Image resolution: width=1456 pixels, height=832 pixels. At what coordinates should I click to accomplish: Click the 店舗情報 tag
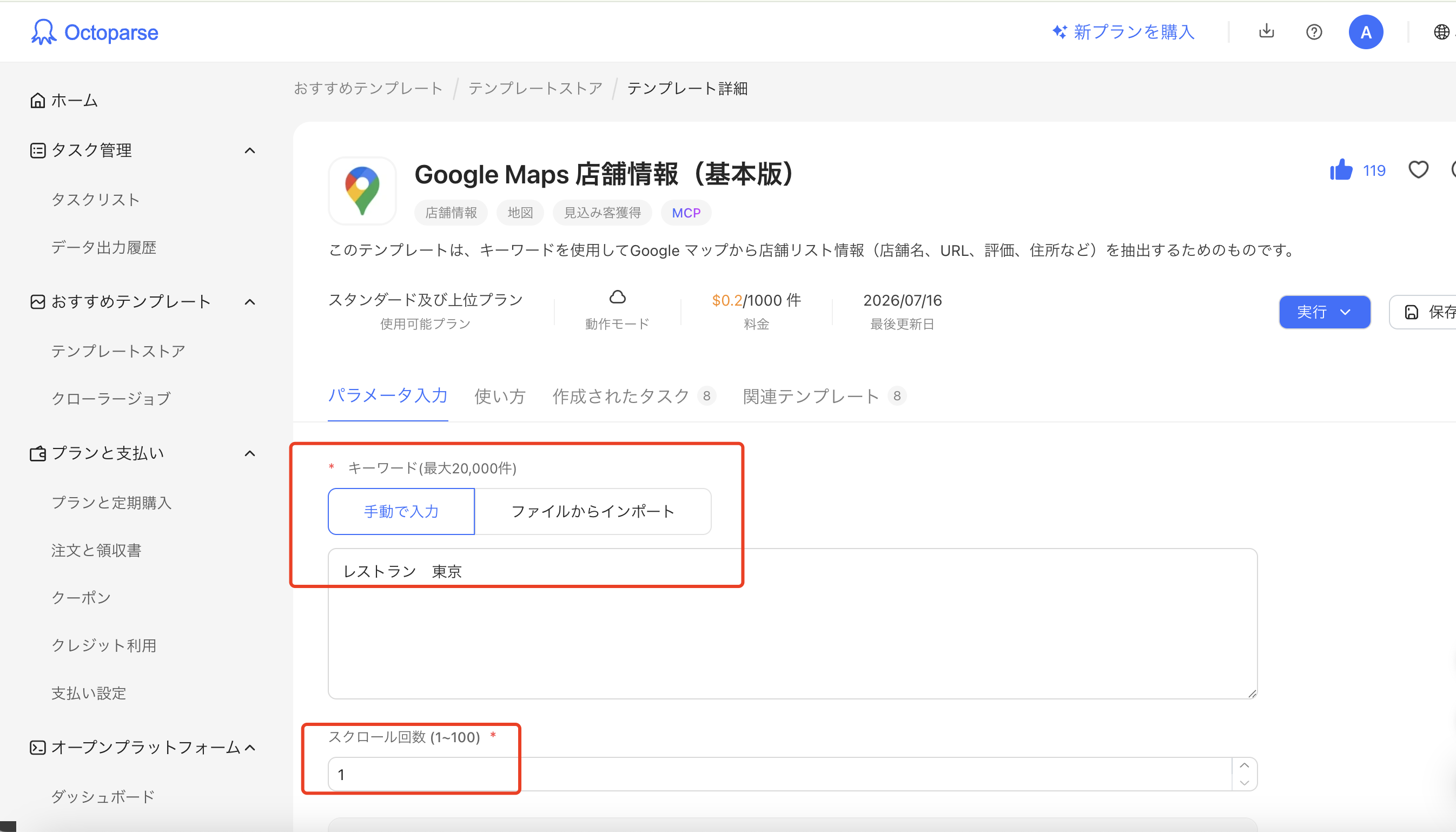click(x=451, y=213)
